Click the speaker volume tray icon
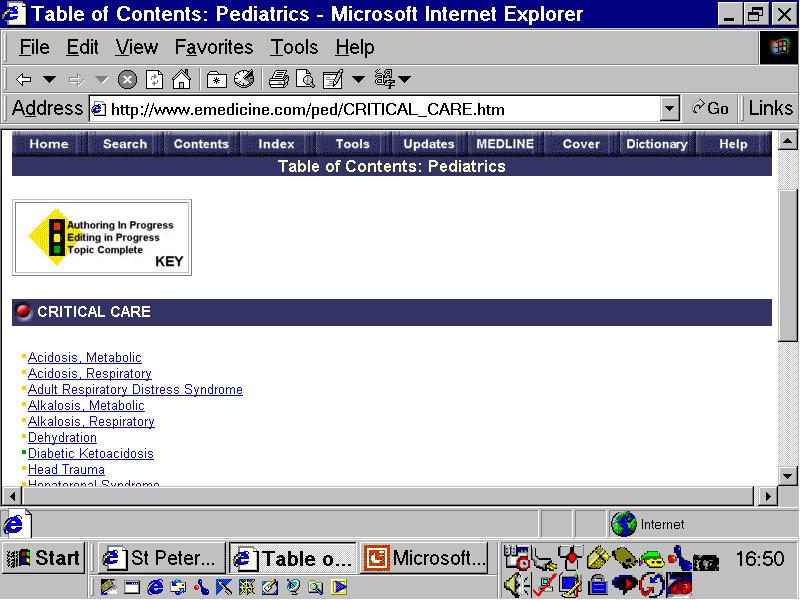 point(515,584)
